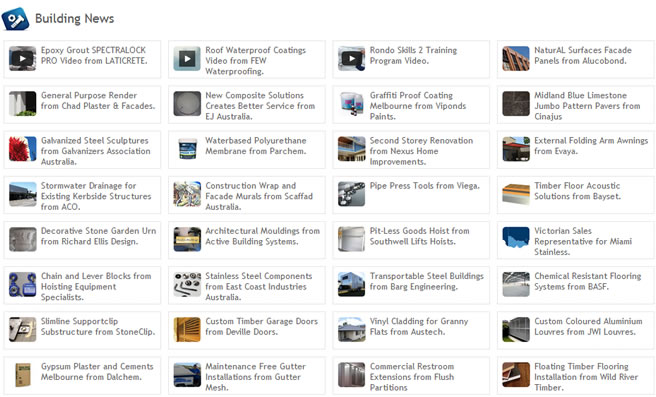The width and height of the screenshot is (656, 397).
Task: Follow Waterbased Polyurethane Membrane from Parchem link
Action: pos(256,146)
